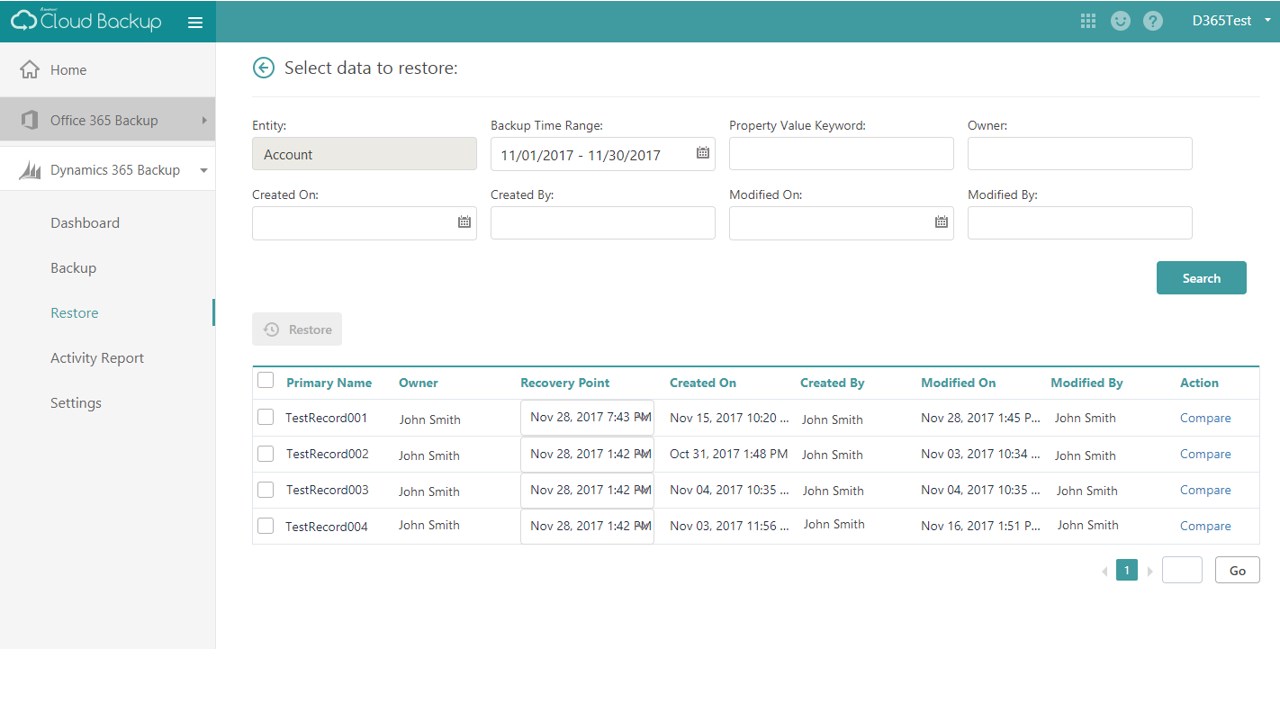The image size is (1280, 720).
Task: Sort by Created On column header
Action: pos(703,383)
